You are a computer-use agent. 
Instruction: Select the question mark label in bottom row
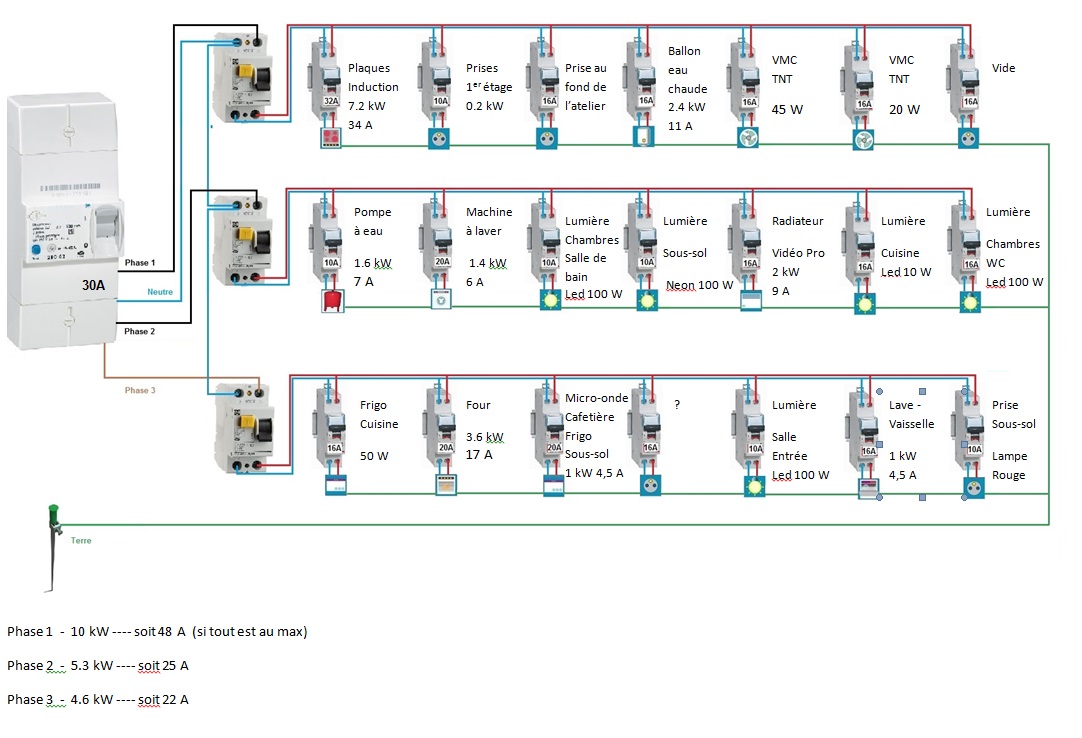click(x=677, y=405)
